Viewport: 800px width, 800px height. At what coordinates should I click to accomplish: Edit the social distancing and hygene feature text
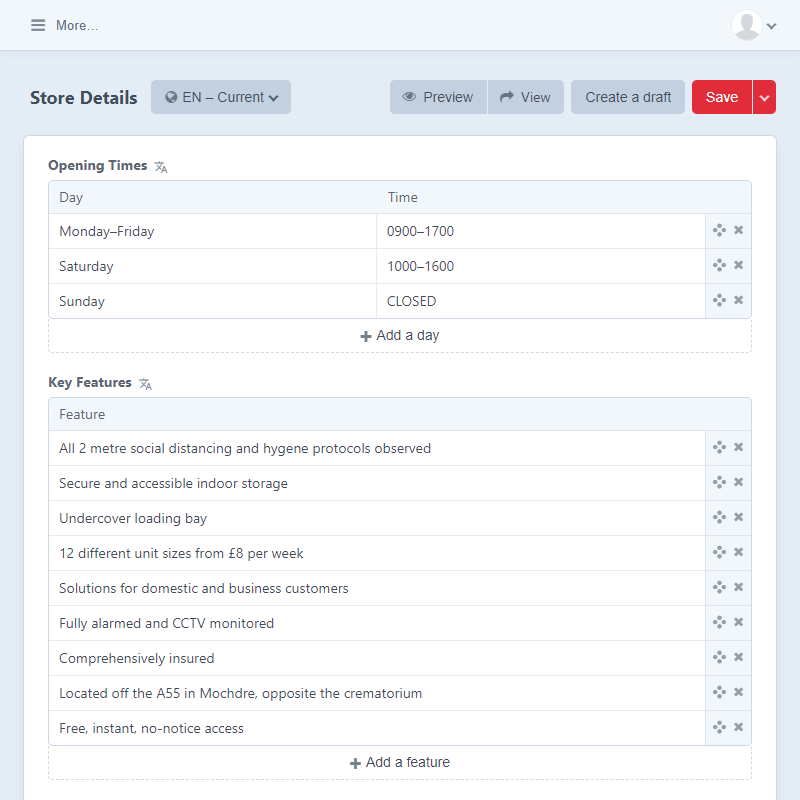(377, 448)
